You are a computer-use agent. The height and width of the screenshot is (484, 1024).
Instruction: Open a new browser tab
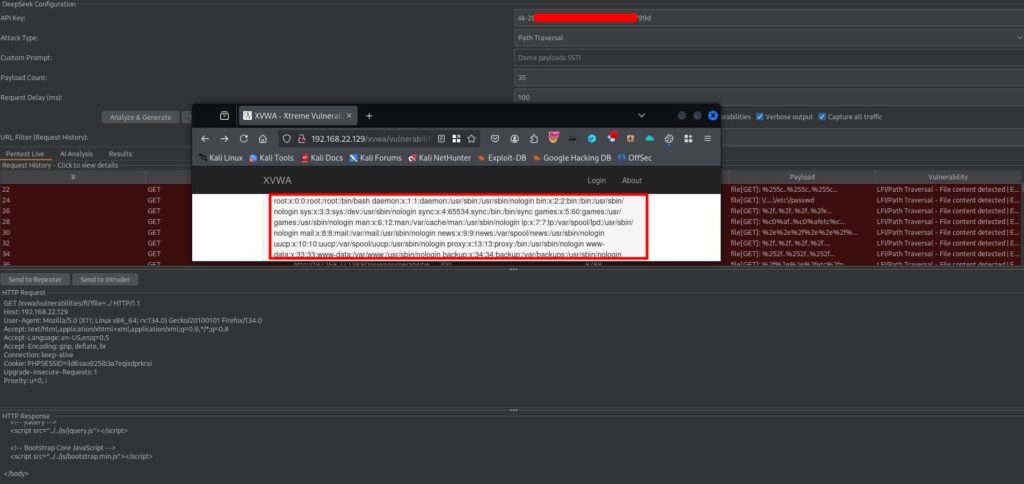coord(369,116)
